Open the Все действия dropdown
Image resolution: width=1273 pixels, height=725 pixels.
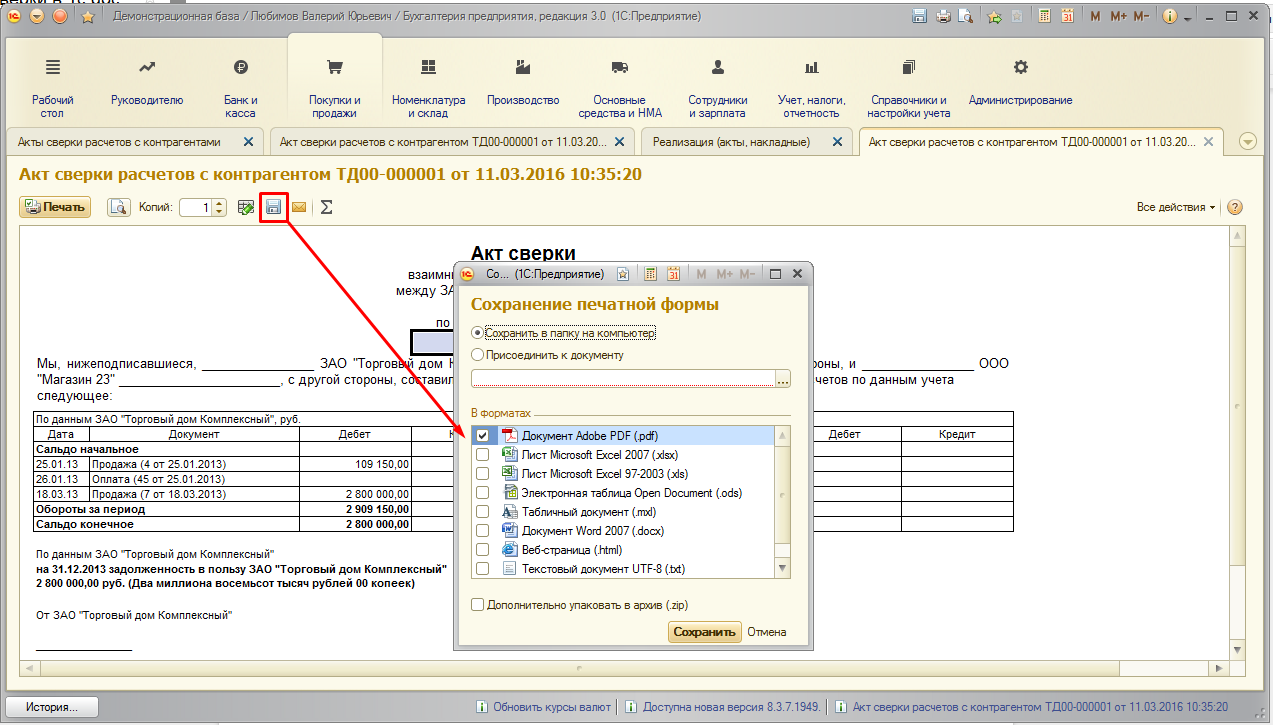pyautogui.click(x=1176, y=207)
